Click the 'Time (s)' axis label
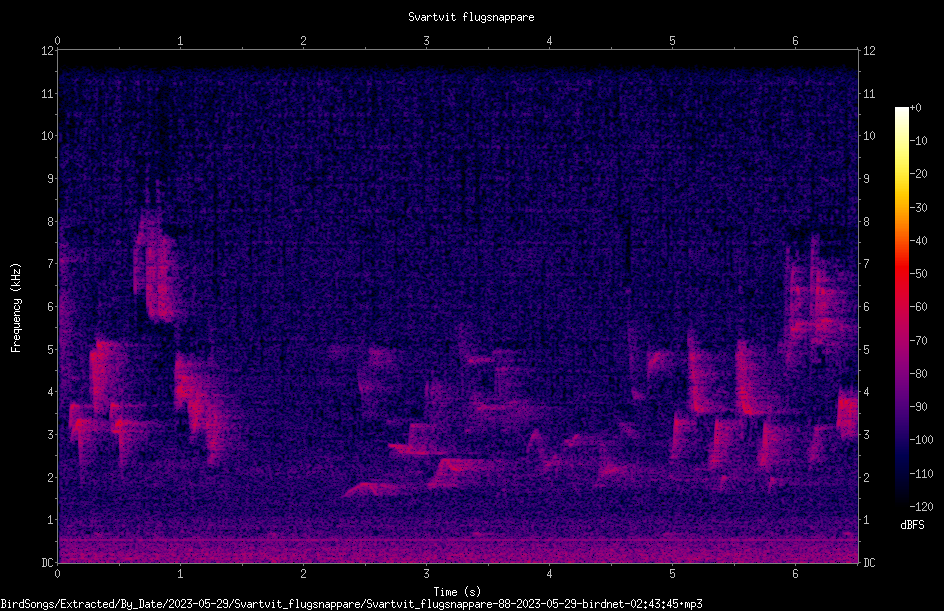Viewport: 944px width, 611px height. (x=457, y=592)
